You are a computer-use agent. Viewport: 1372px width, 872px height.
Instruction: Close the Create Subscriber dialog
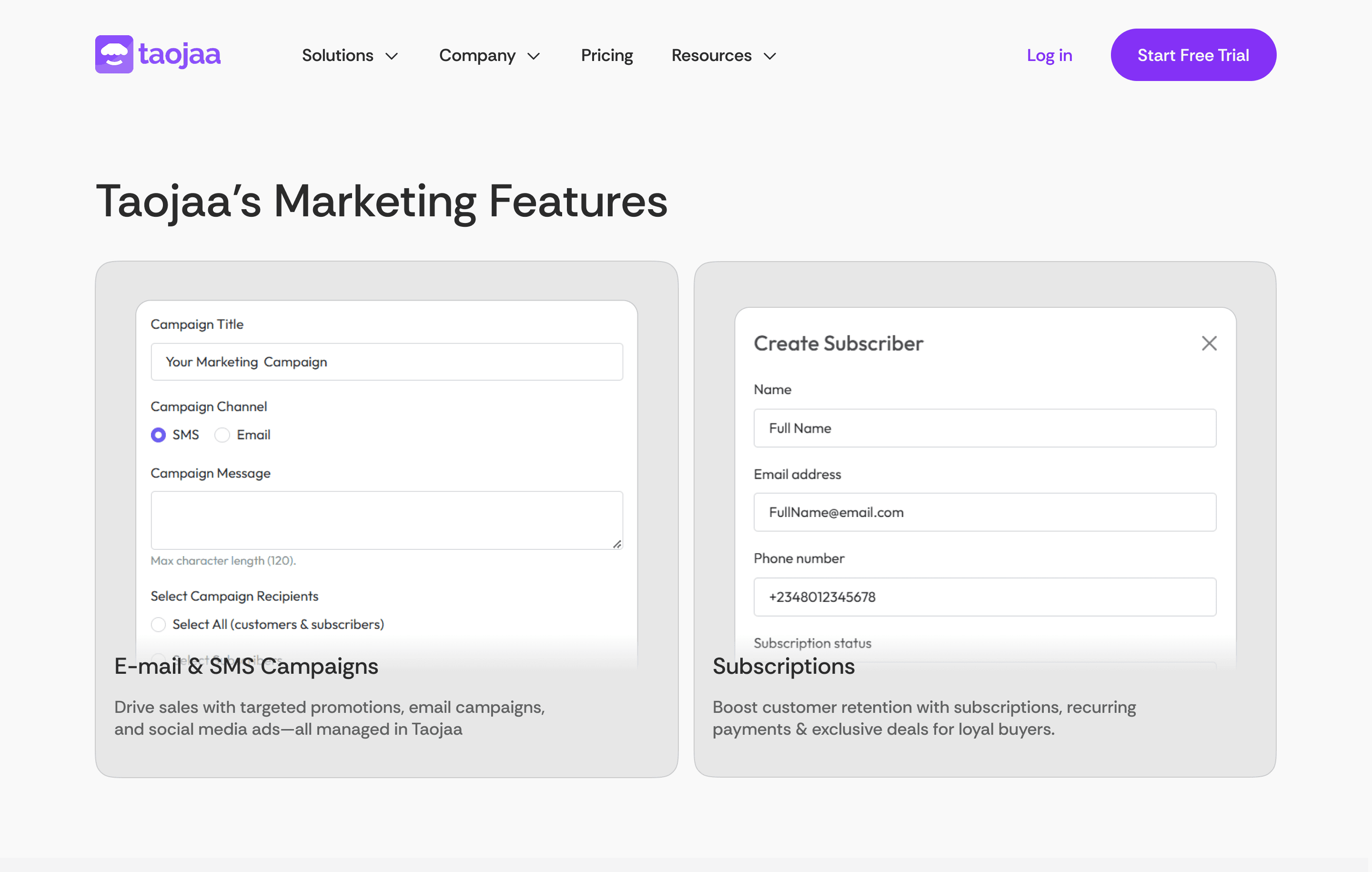[1209, 343]
